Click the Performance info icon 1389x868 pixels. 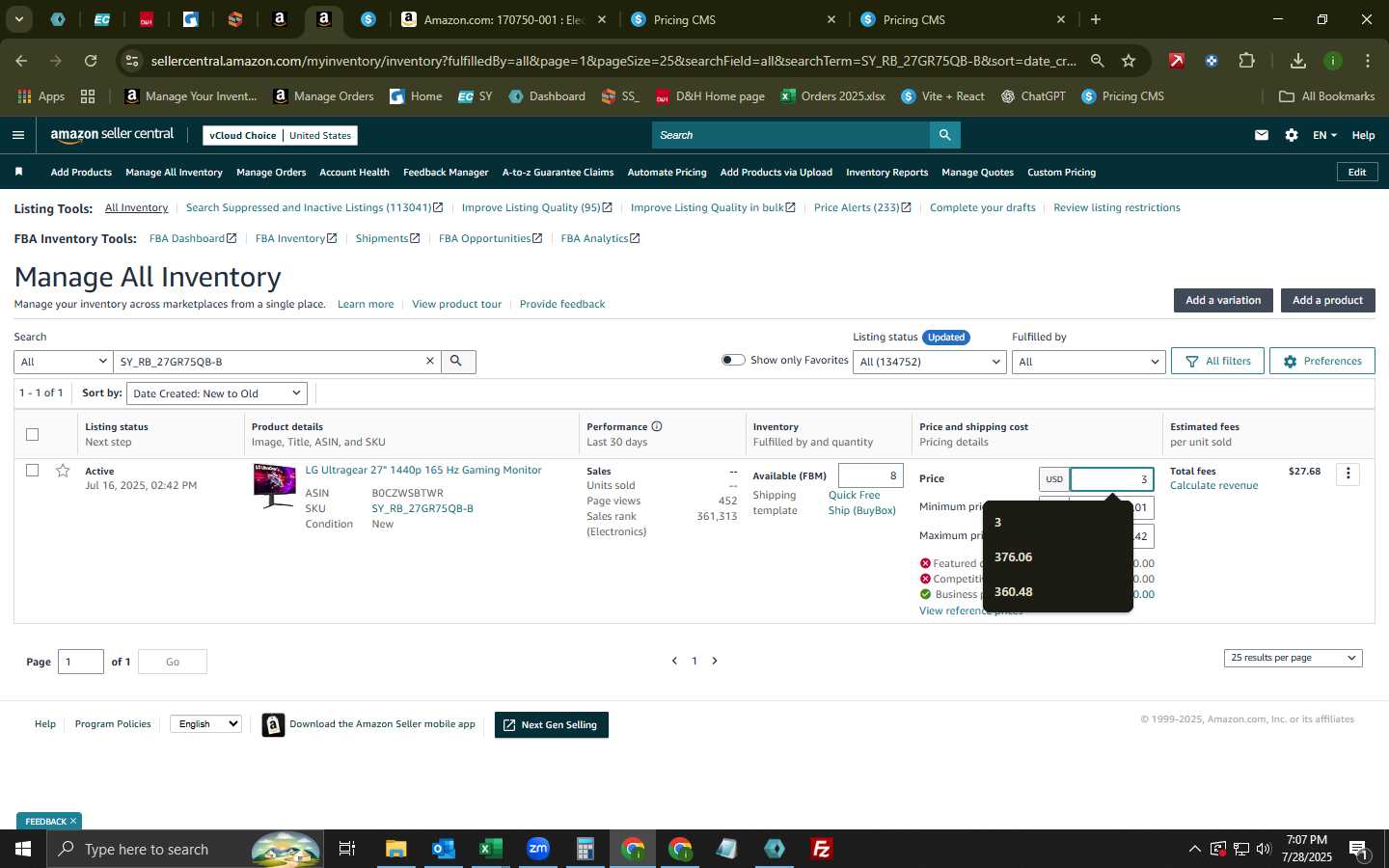click(x=657, y=426)
